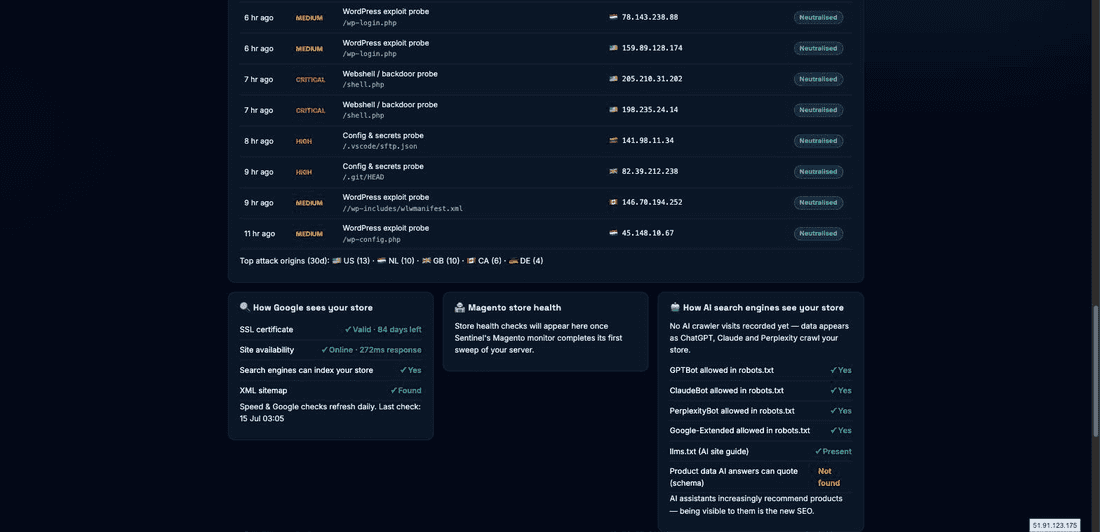The width and height of the screenshot is (1100, 532).
Task: Click the magnifier icon in How Google sees your store
Action: click(x=245, y=307)
